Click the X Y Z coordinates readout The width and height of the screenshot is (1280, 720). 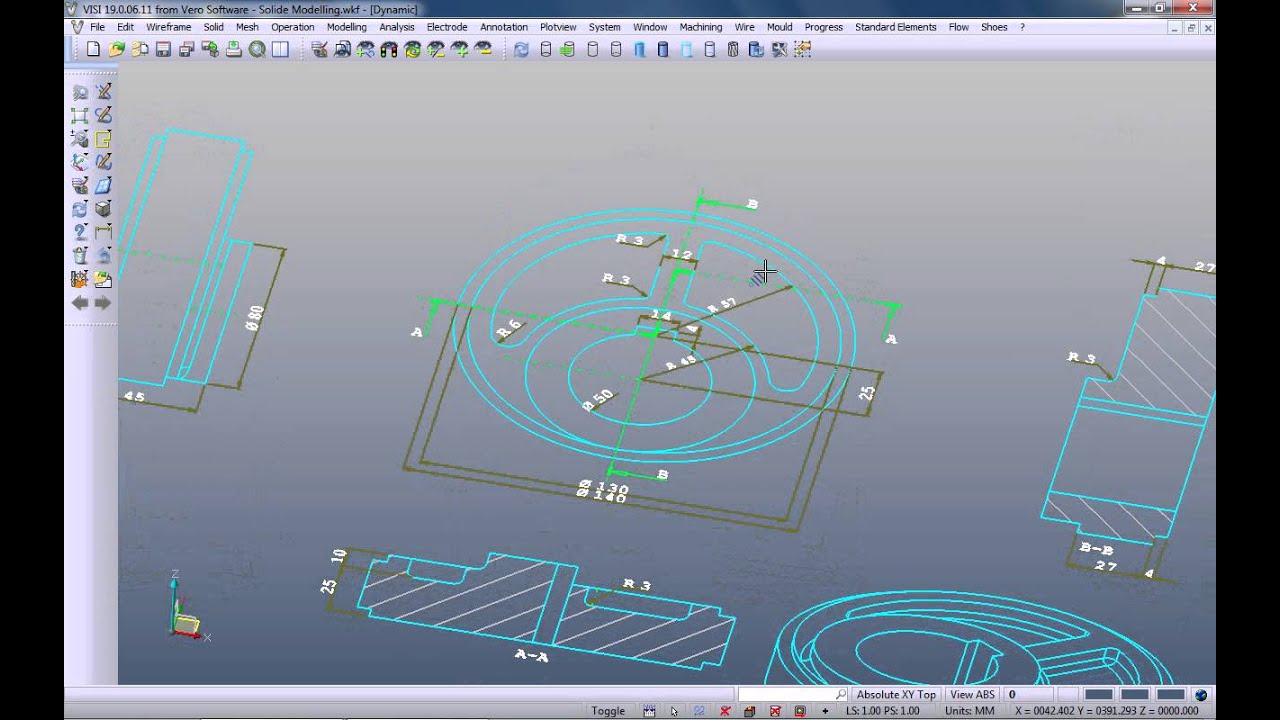coord(1106,711)
